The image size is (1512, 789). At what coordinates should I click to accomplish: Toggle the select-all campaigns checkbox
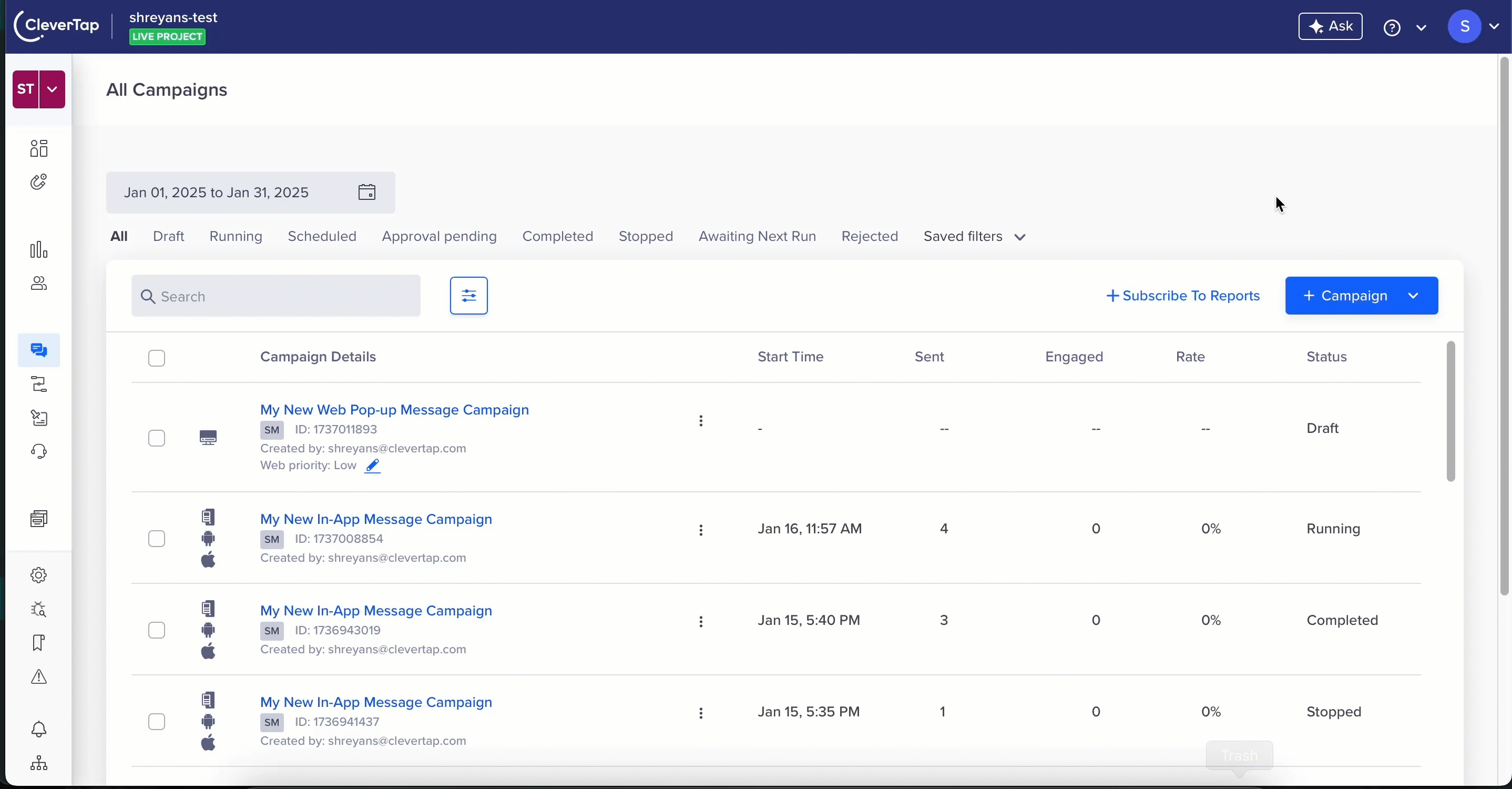pos(157,358)
